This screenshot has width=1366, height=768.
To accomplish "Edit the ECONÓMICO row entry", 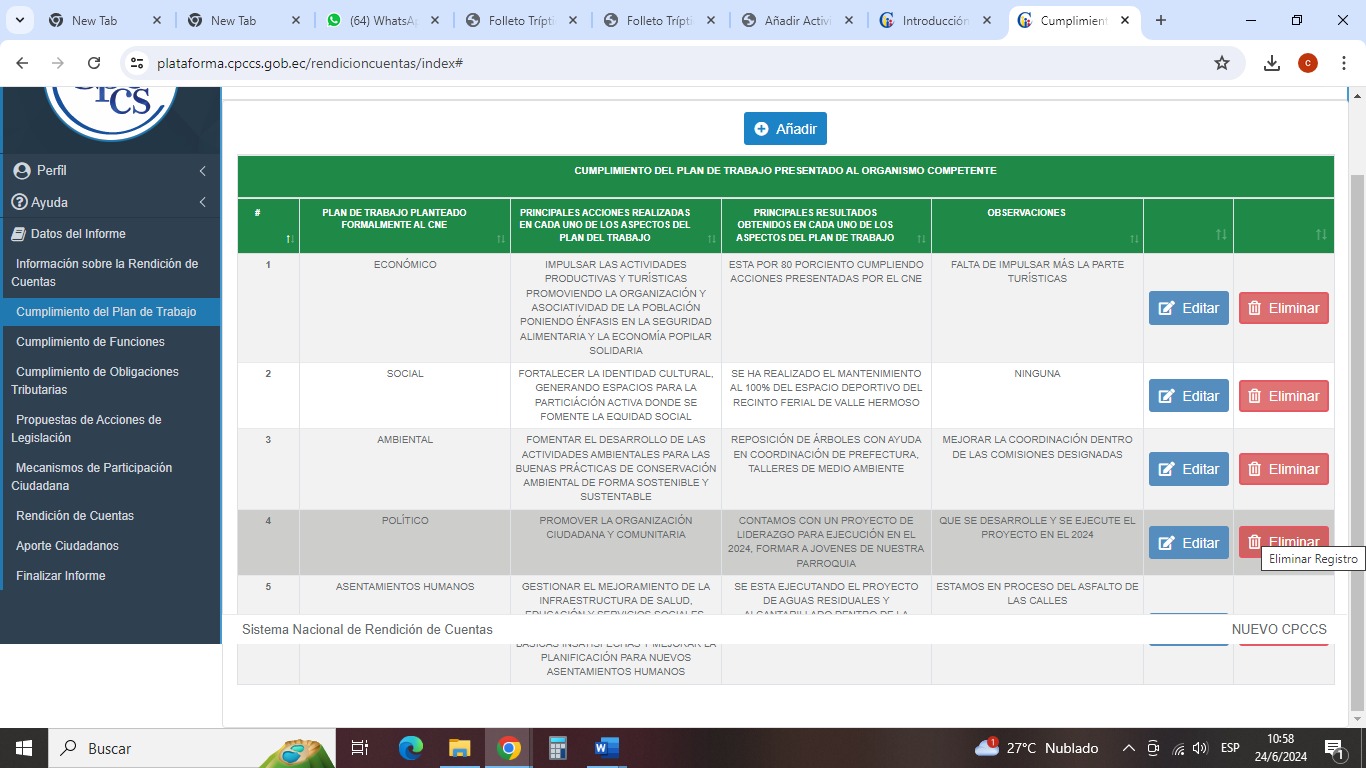I will (1188, 308).
